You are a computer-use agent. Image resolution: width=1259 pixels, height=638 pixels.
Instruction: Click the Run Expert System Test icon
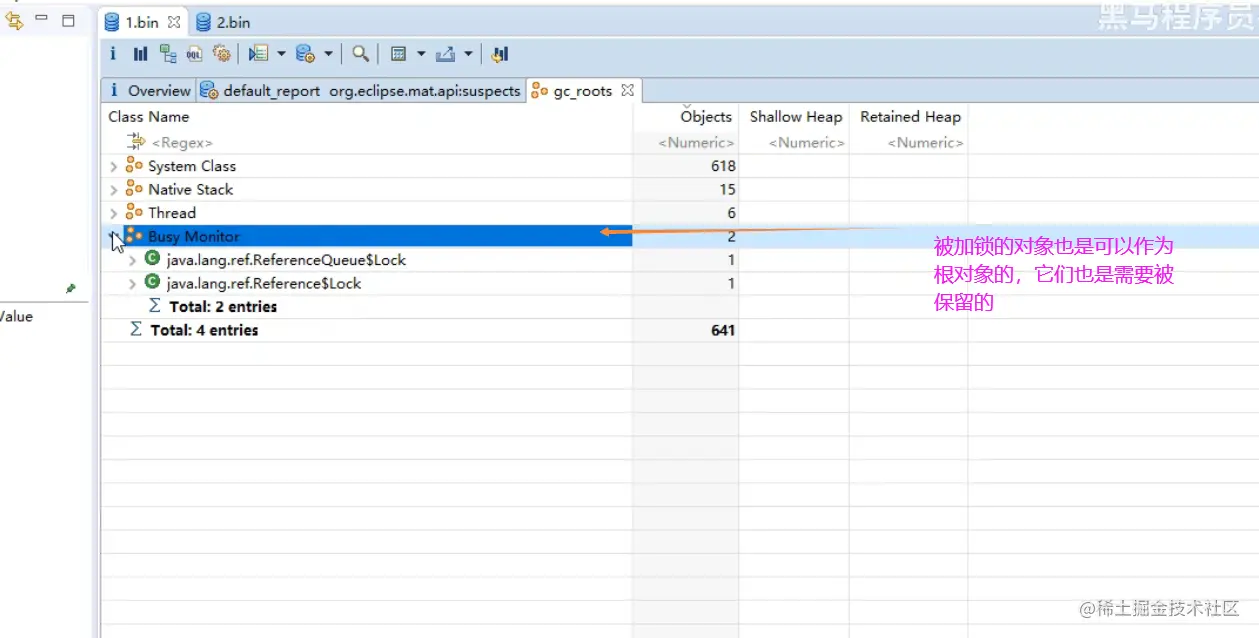tap(259, 54)
